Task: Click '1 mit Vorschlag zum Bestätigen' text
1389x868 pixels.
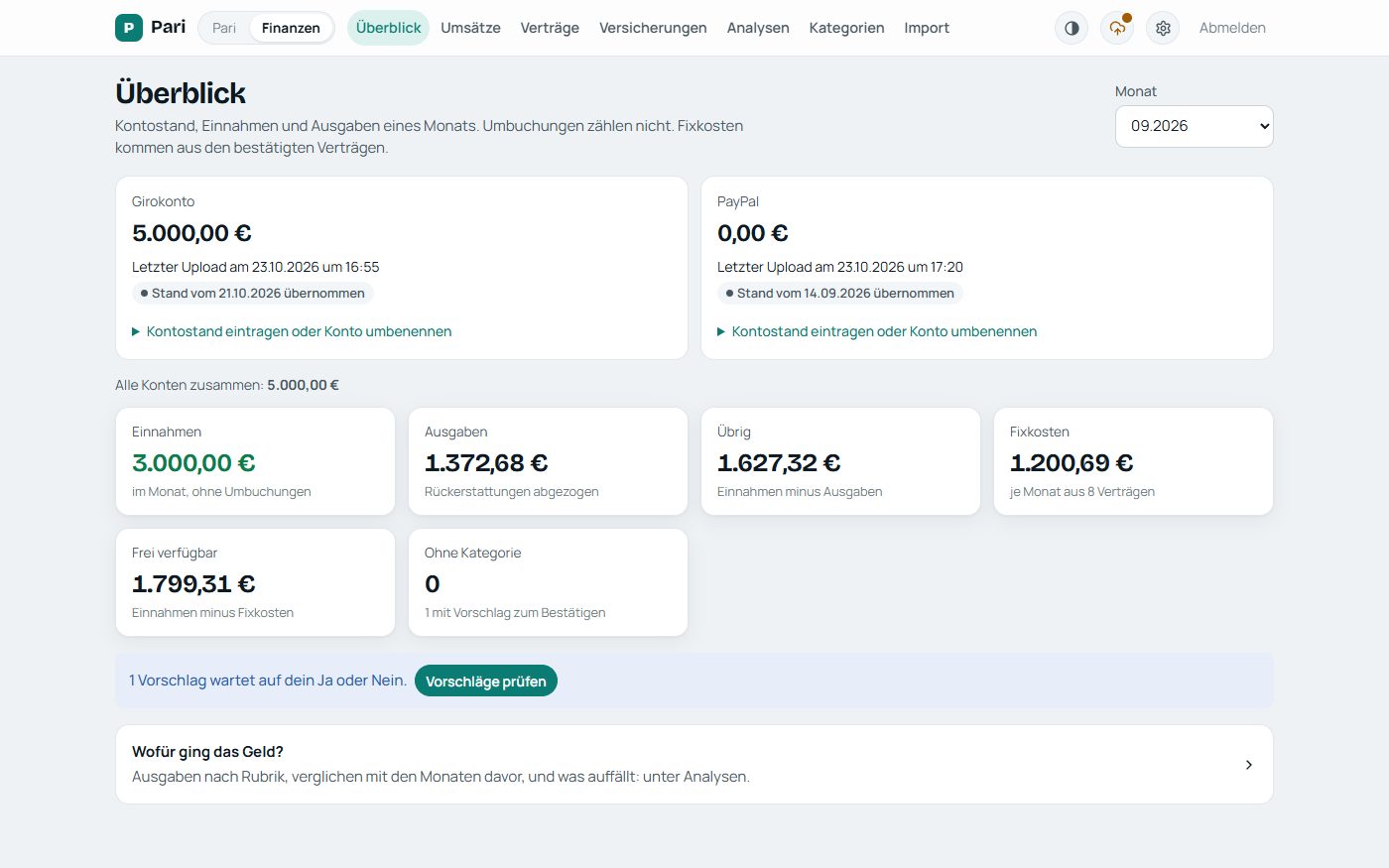Action: (x=515, y=613)
